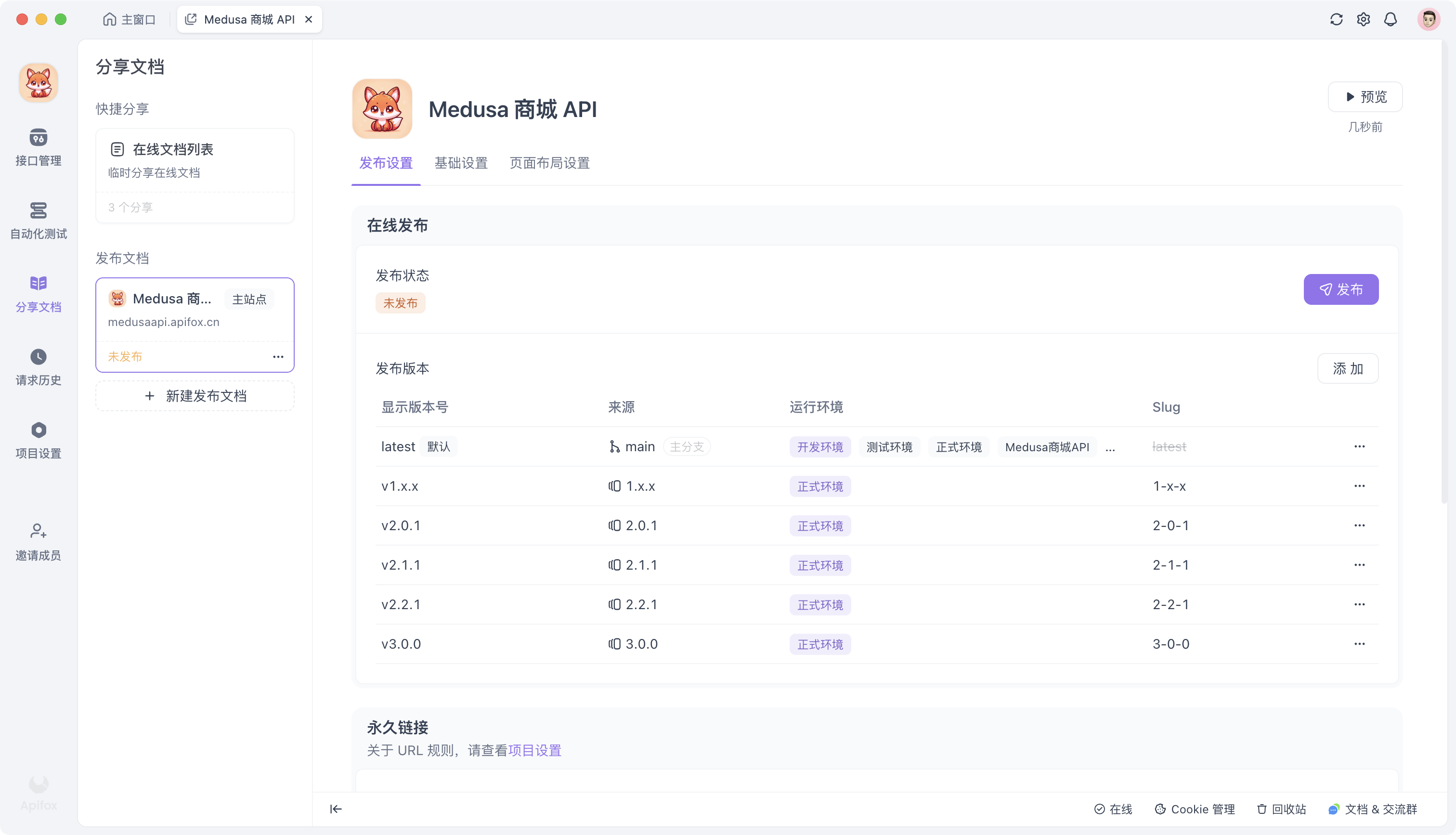
Task: Open the 回收站 in the status bar
Action: [x=1281, y=809]
